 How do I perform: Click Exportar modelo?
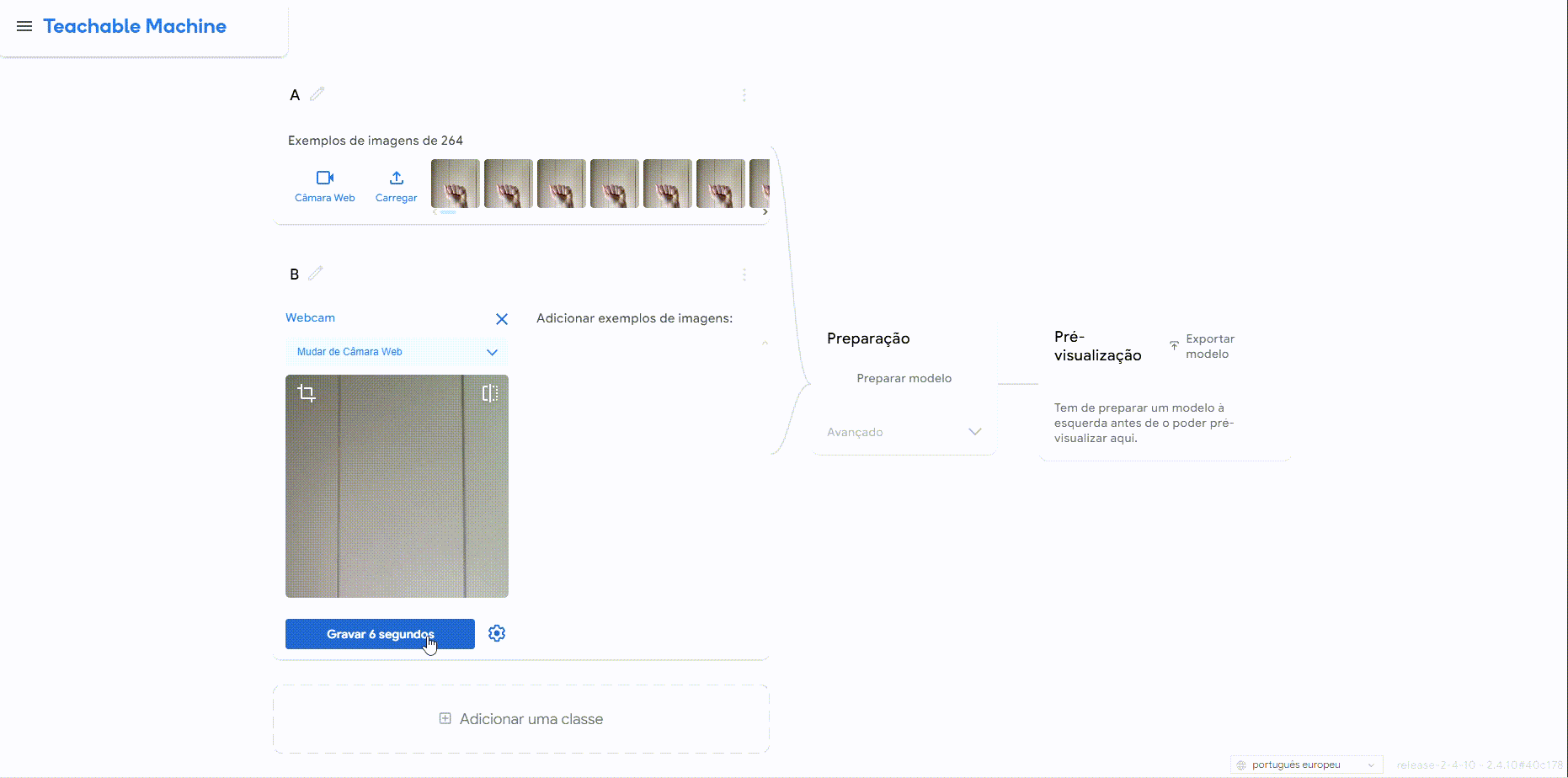point(1202,346)
